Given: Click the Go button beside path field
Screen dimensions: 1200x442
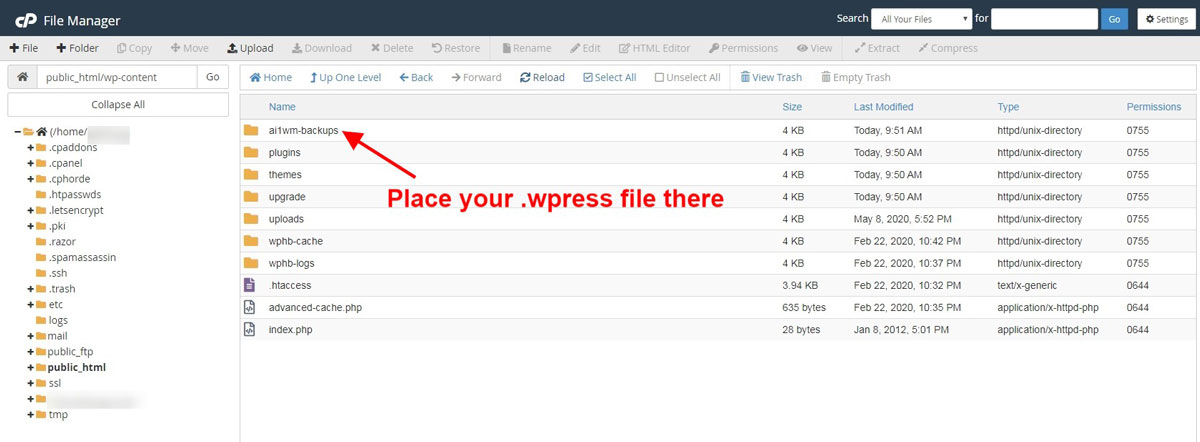Looking at the screenshot, I should 212,77.
